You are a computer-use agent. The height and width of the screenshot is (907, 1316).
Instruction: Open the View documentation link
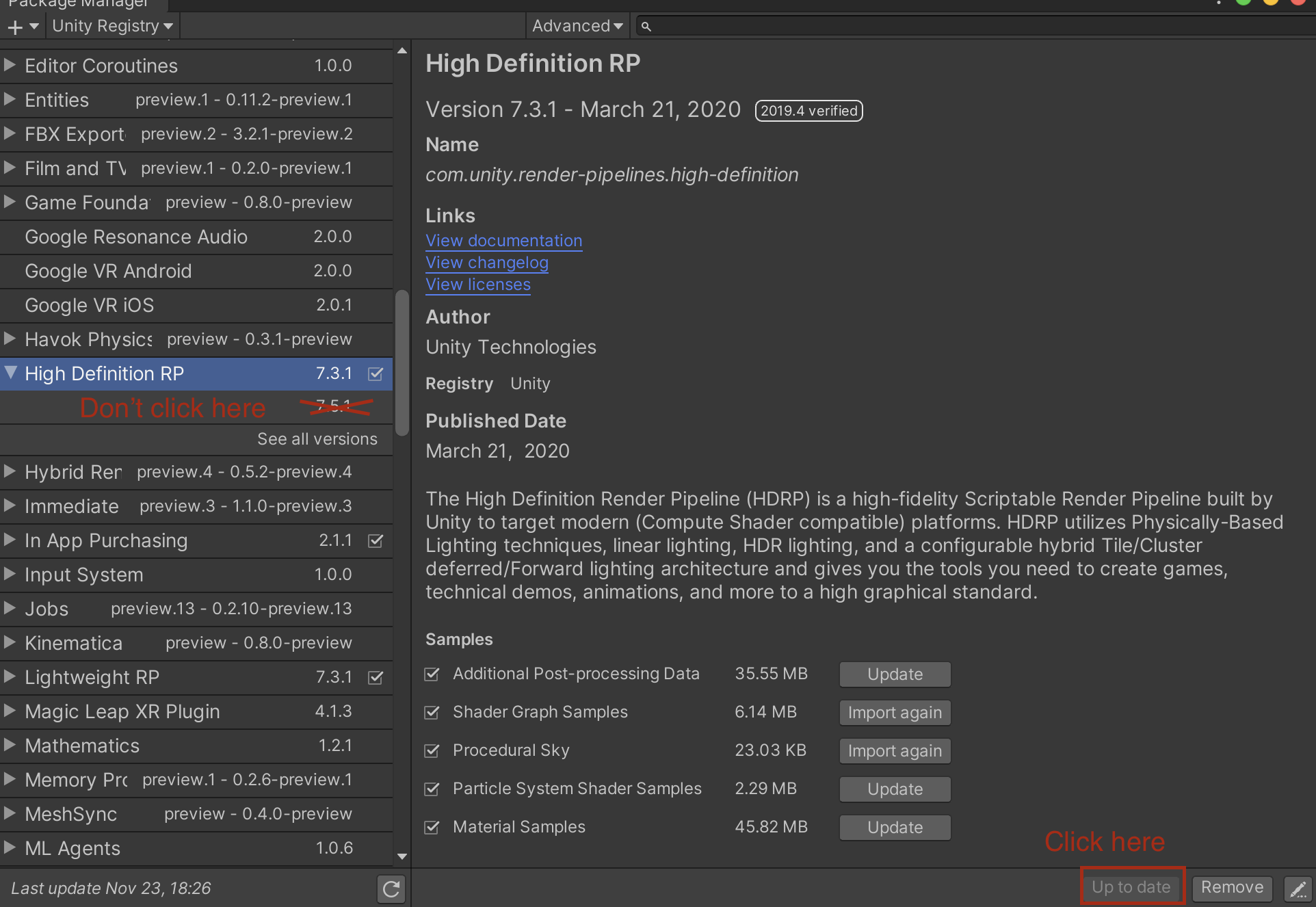504,241
